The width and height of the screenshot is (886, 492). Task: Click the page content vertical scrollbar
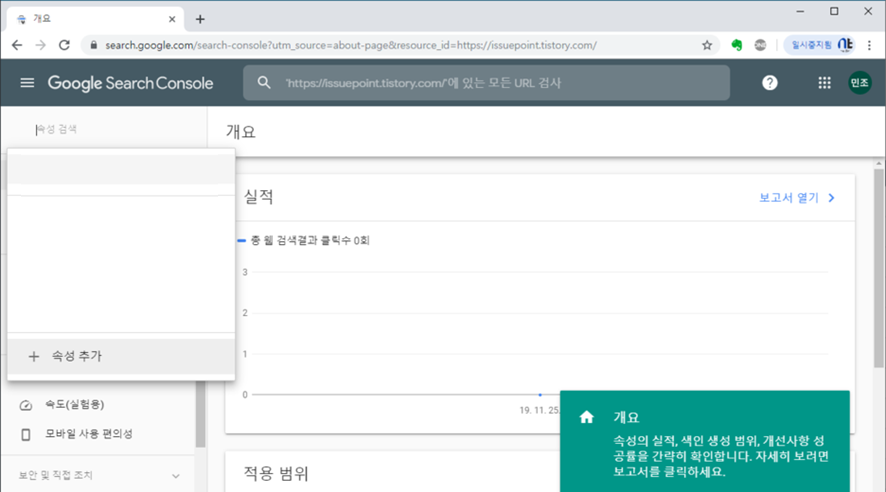tap(878, 268)
